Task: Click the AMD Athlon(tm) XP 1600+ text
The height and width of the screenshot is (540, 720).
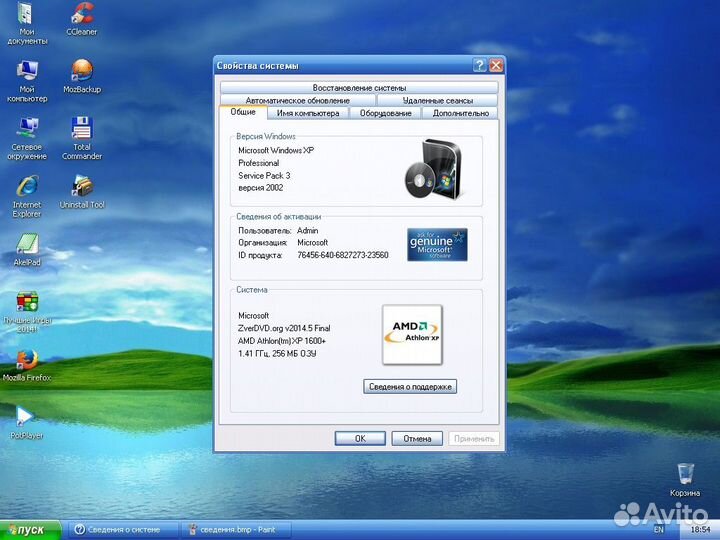Action: tap(281, 341)
